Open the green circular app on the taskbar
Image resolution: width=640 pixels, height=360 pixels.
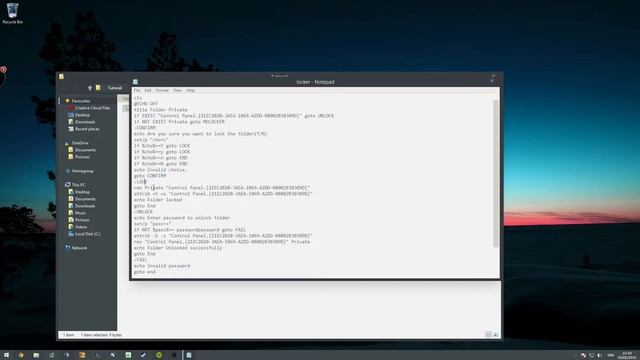(x=159, y=355)
